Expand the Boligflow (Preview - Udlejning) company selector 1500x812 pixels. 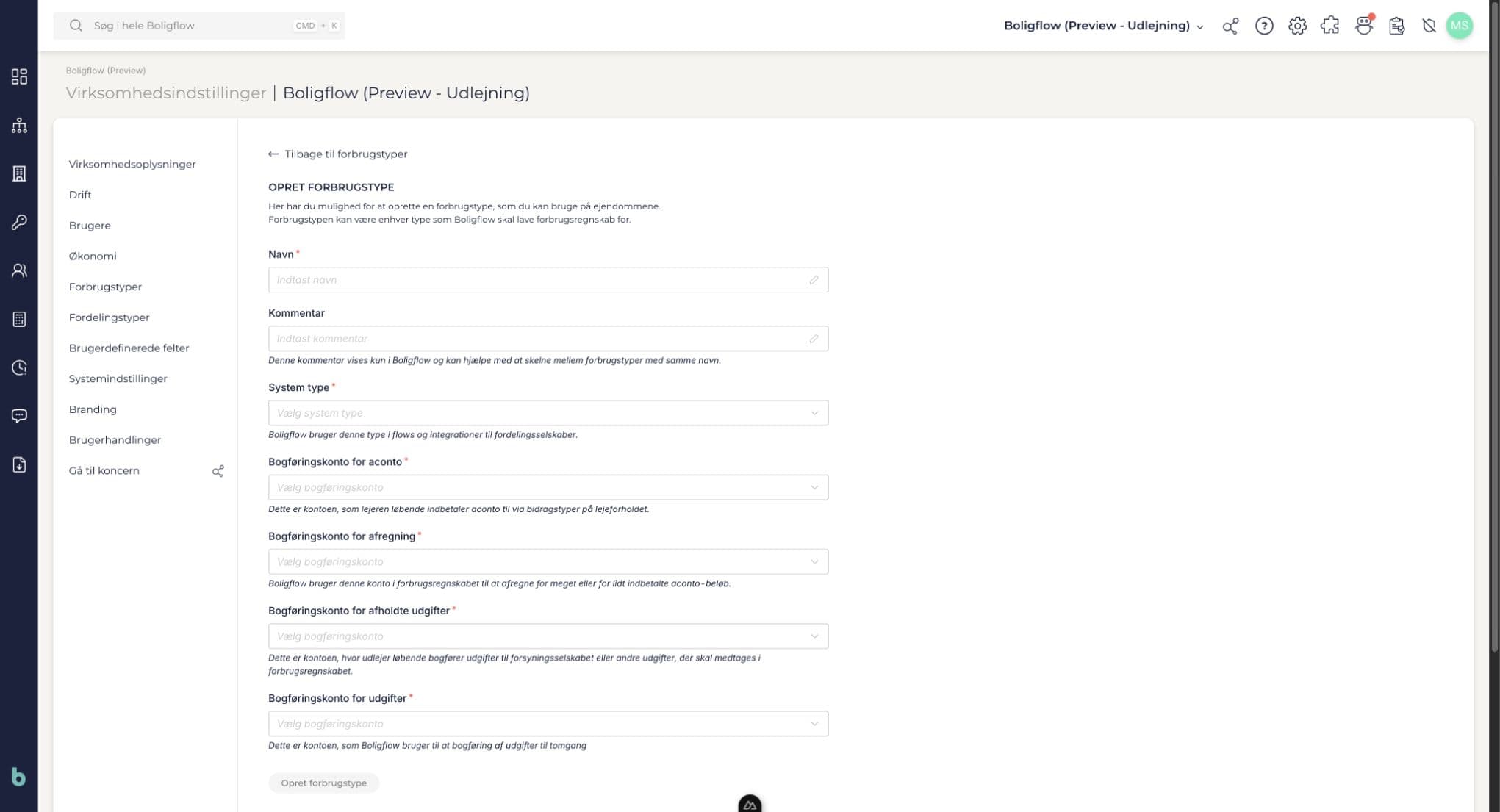tap(1103, 26)
